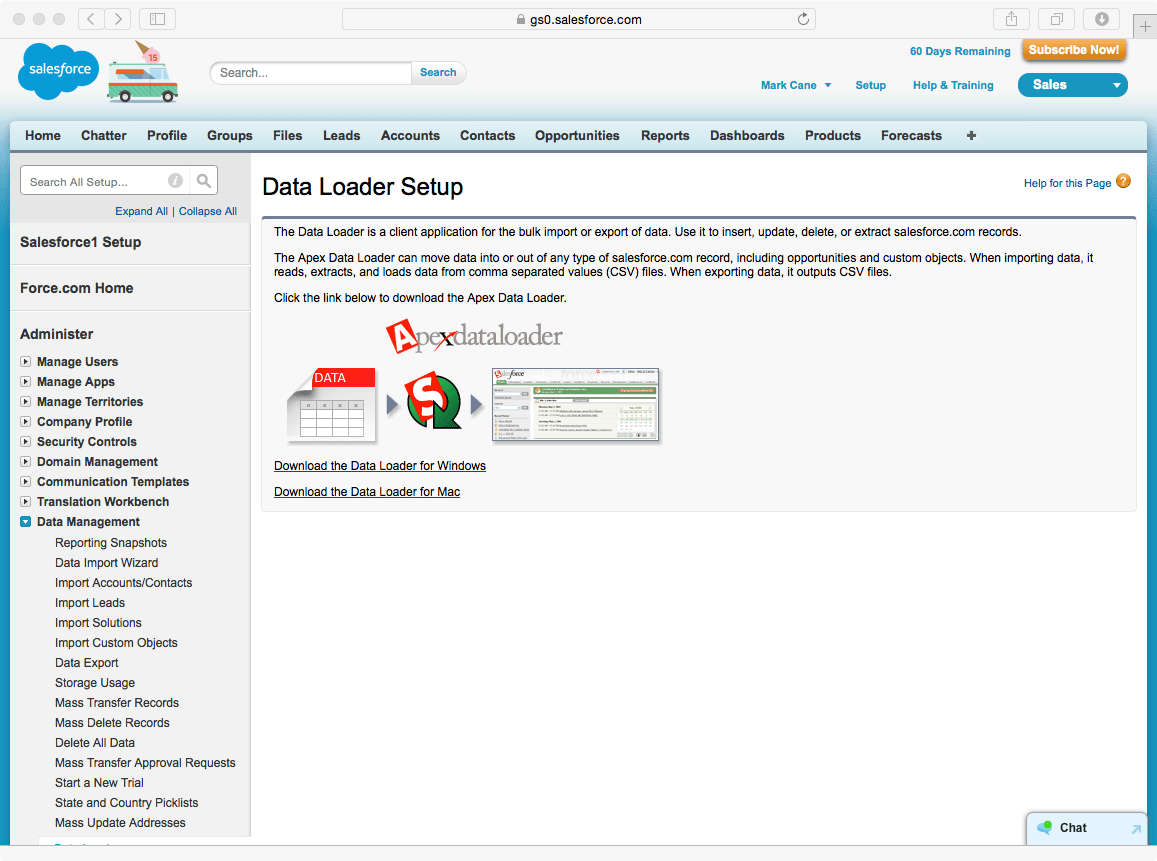The width and height of the screenshot is (1157, 861).
Task: Click the Setup link in header
Action: [x=871, y=86]
